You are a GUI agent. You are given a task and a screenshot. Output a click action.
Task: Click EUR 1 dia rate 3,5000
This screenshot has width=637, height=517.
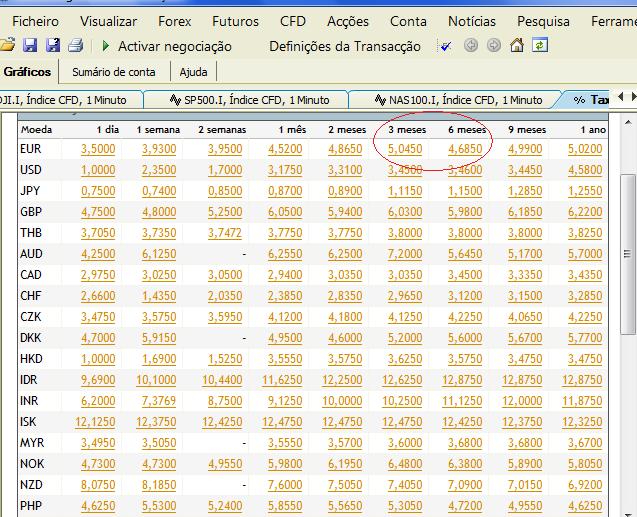(x=98, y=149)
